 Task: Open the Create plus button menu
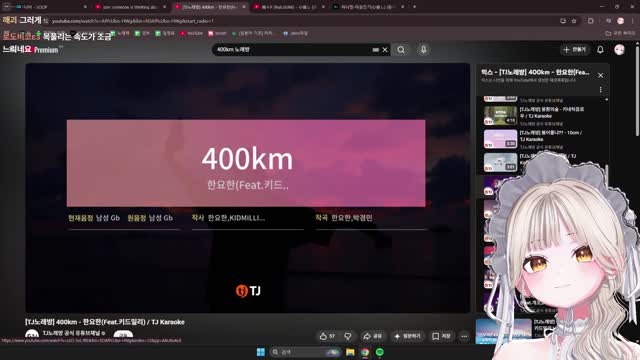[574, 50]
